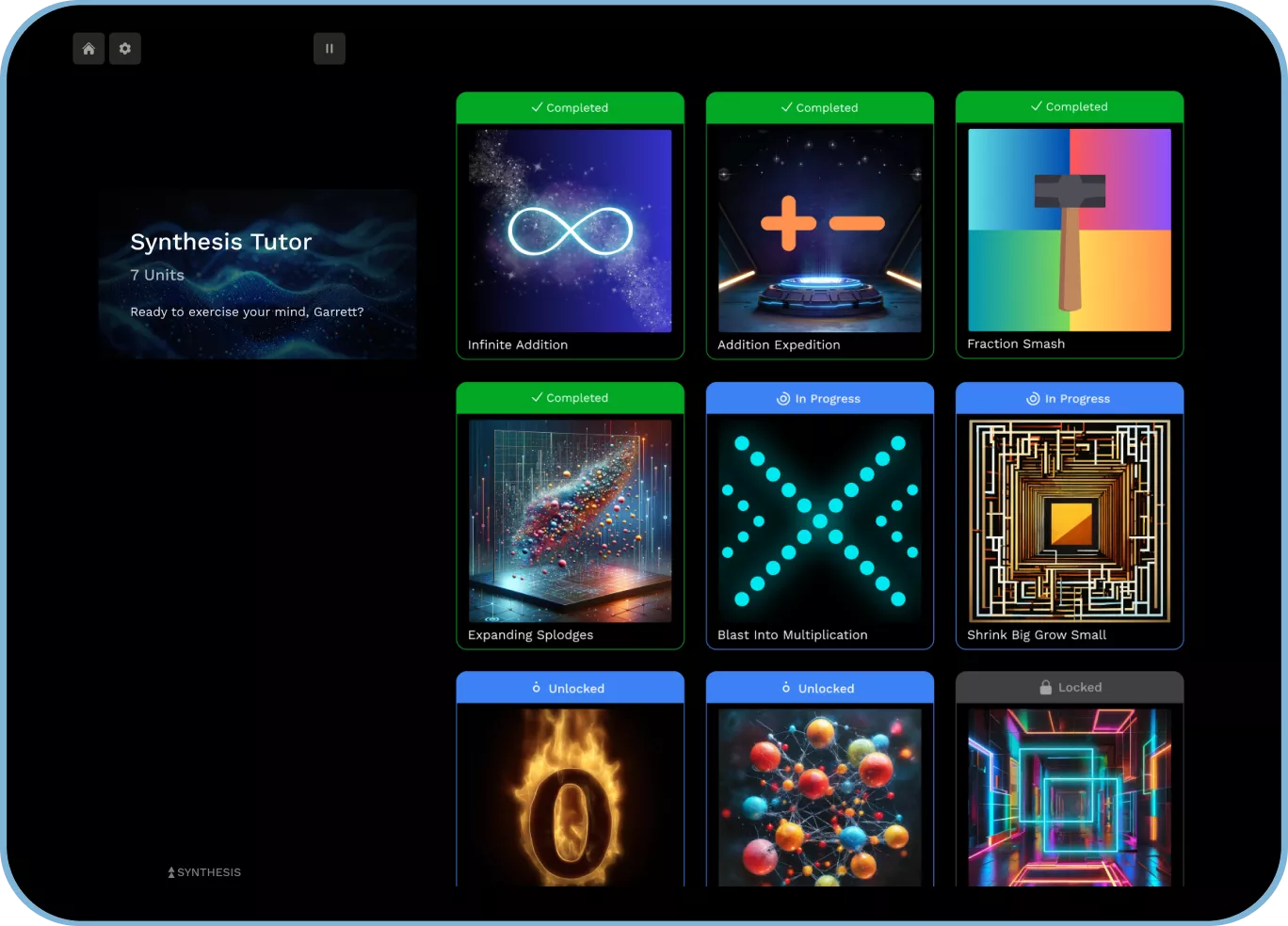
Task: Open the Shrink Big Grow Small maze image
Action: 1070,520
